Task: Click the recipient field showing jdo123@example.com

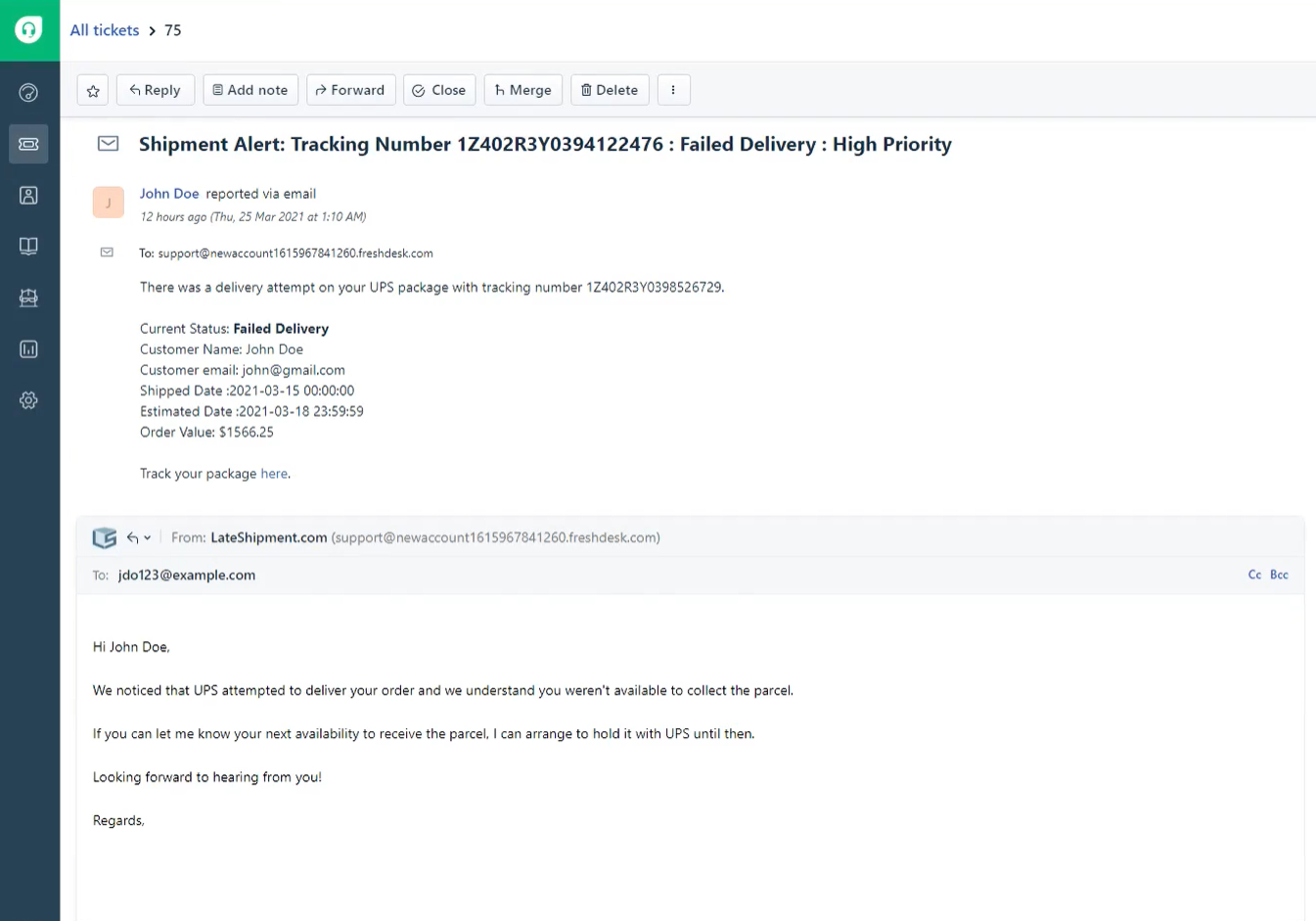Action: pos(186,575)
